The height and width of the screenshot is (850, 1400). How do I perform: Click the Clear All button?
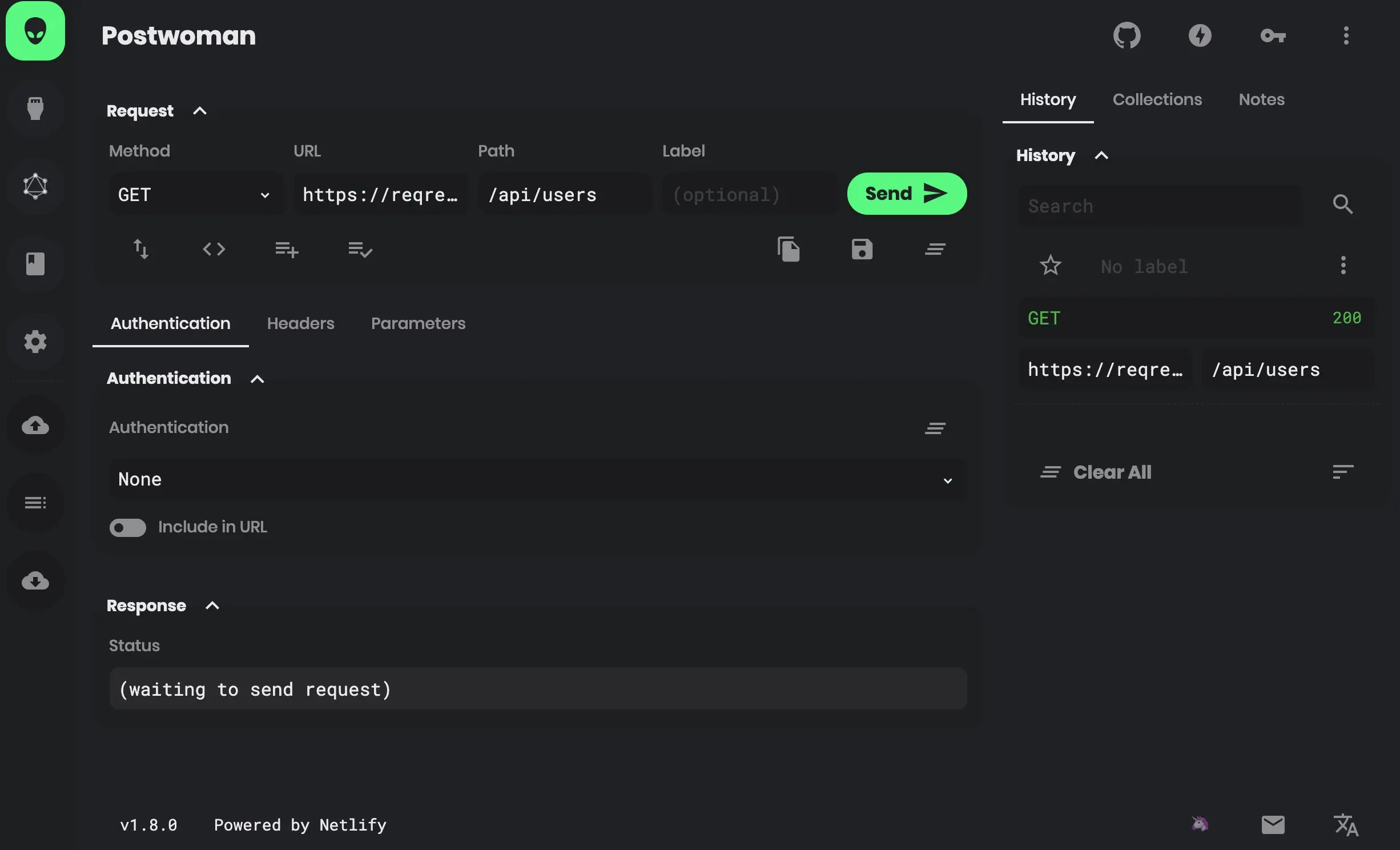1096,472
